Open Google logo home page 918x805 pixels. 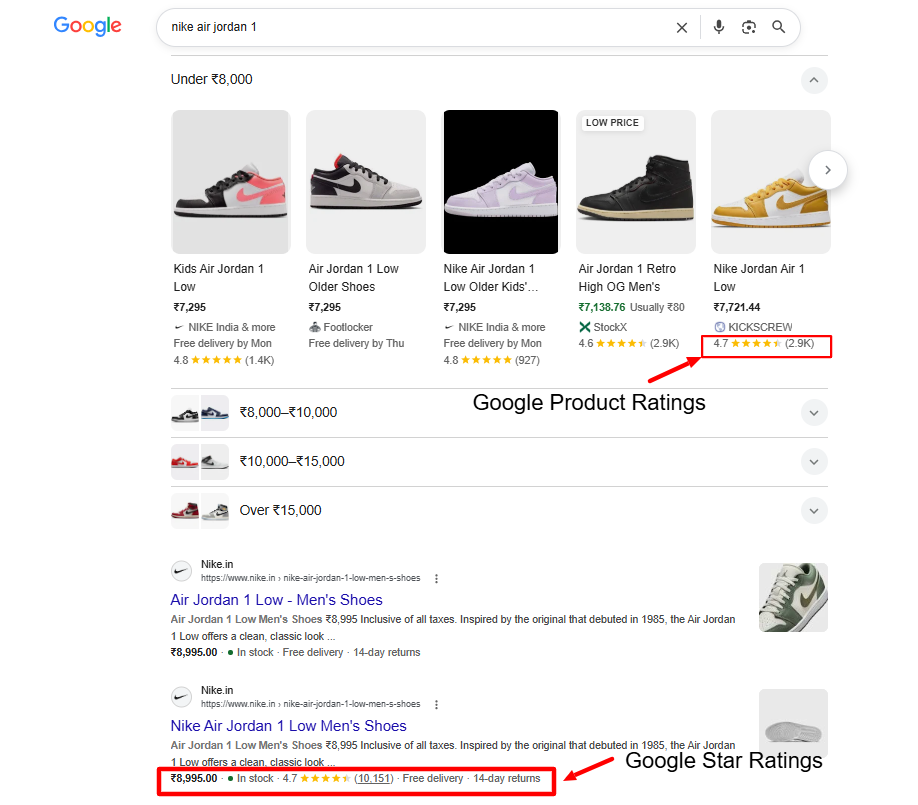pyautogui.click(x=87, y=26)
